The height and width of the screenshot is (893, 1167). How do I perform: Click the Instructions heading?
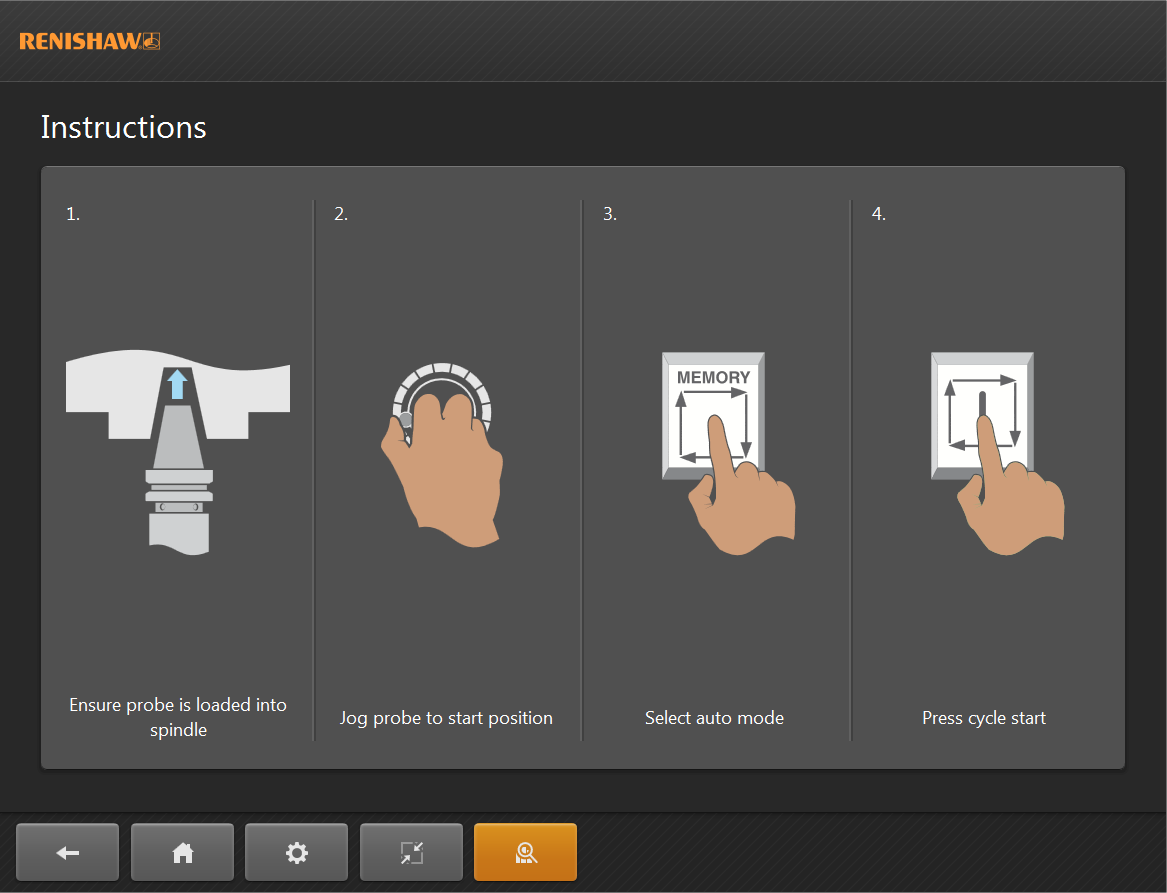click(124, 127)
